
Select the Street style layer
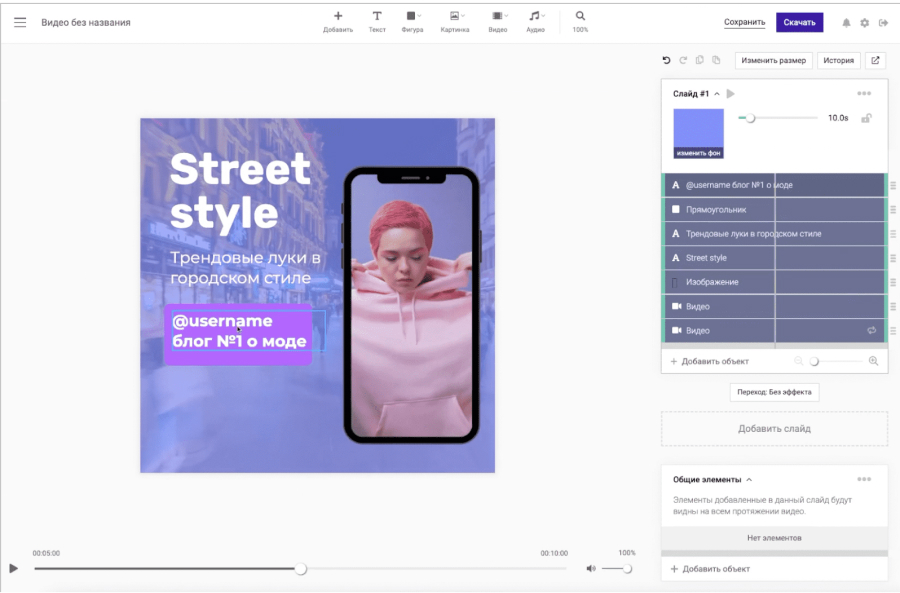tap(774, 258)
